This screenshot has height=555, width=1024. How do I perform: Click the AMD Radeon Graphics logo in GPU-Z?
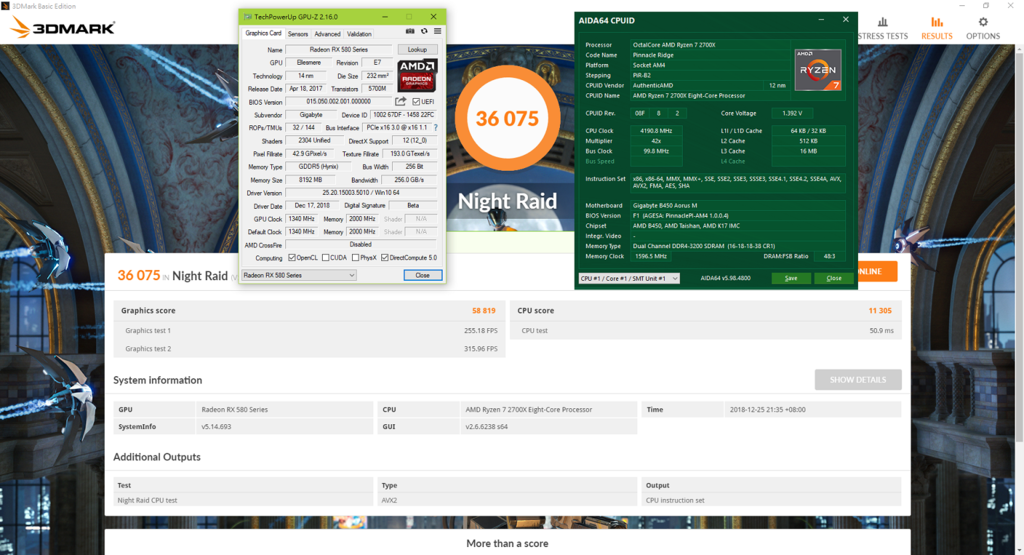417,75
